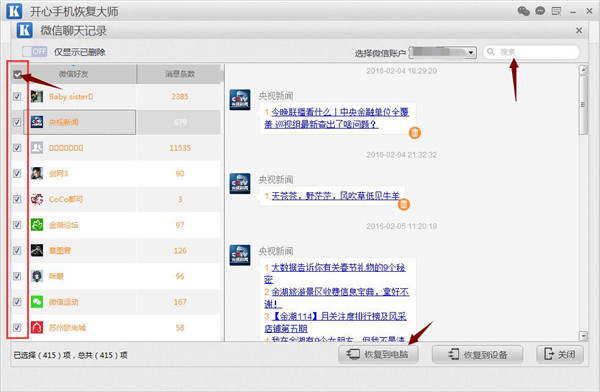Open link 【金湖114】月关注度排行榜
The height and width of the screenshot is (392, 600).
[336, 322]
